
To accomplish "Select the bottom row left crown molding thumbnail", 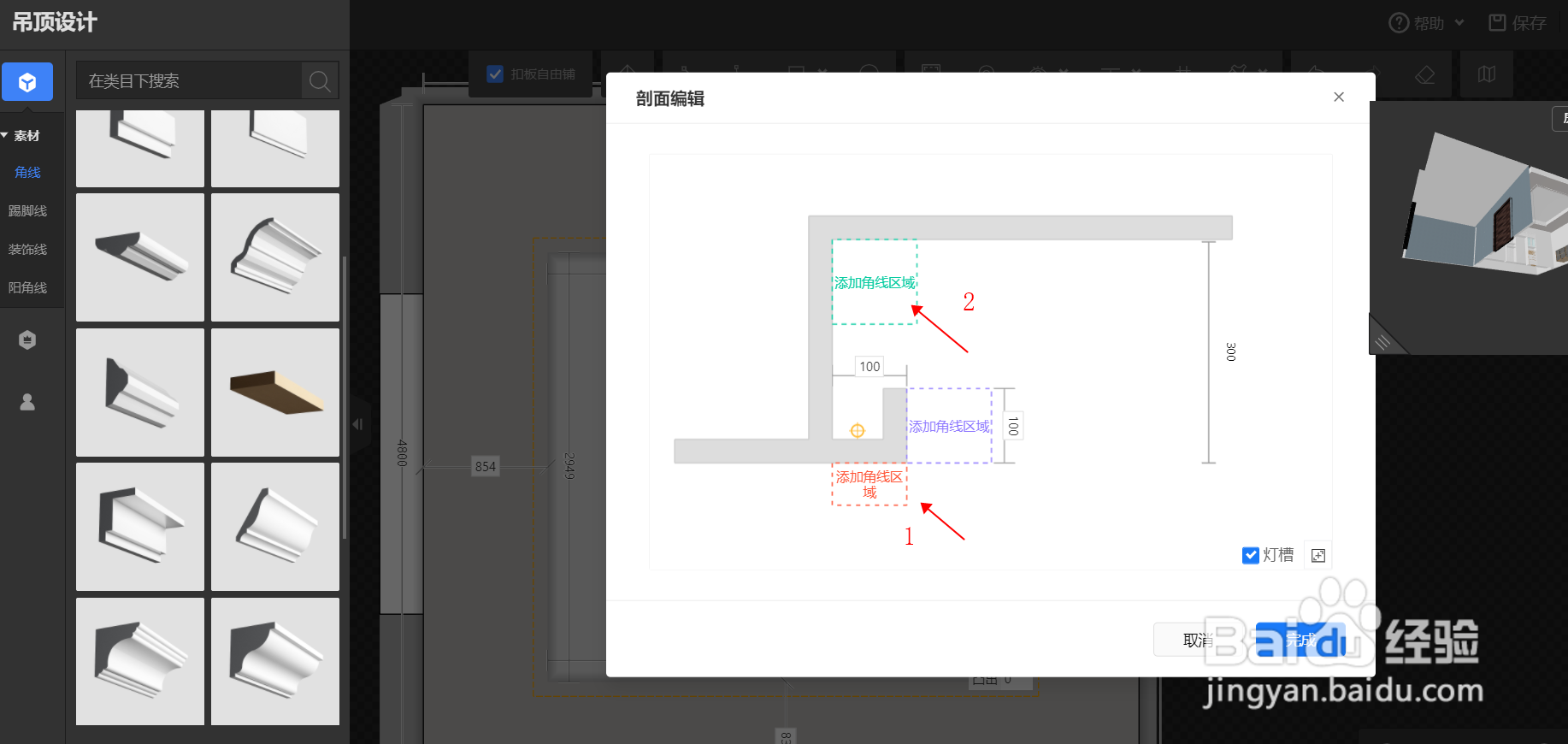I will click(x=140, y=662).
